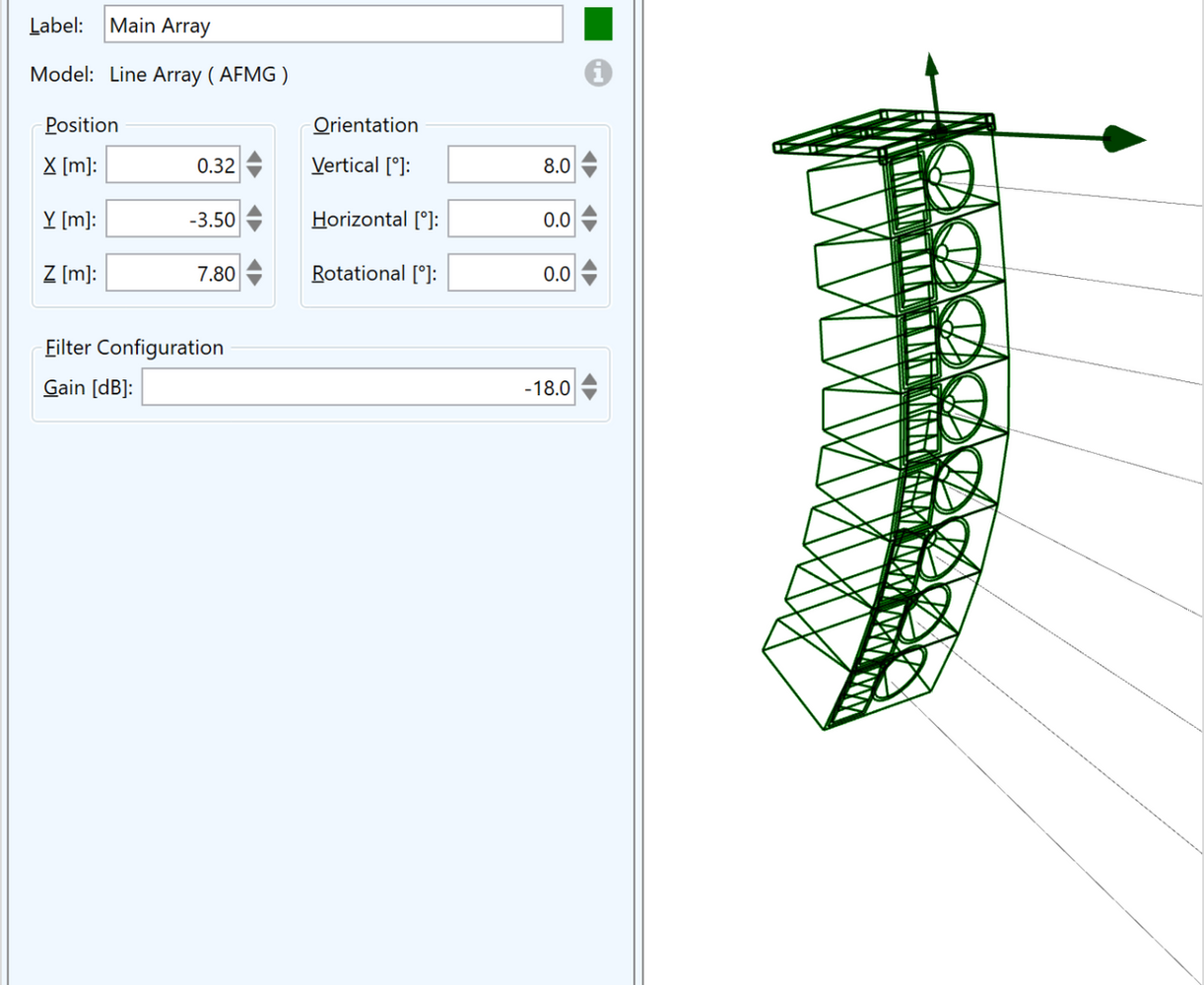Increase Rotational angle with the up arrow
Viewport: 1204px width, 985px height.
tap(589, 266)
